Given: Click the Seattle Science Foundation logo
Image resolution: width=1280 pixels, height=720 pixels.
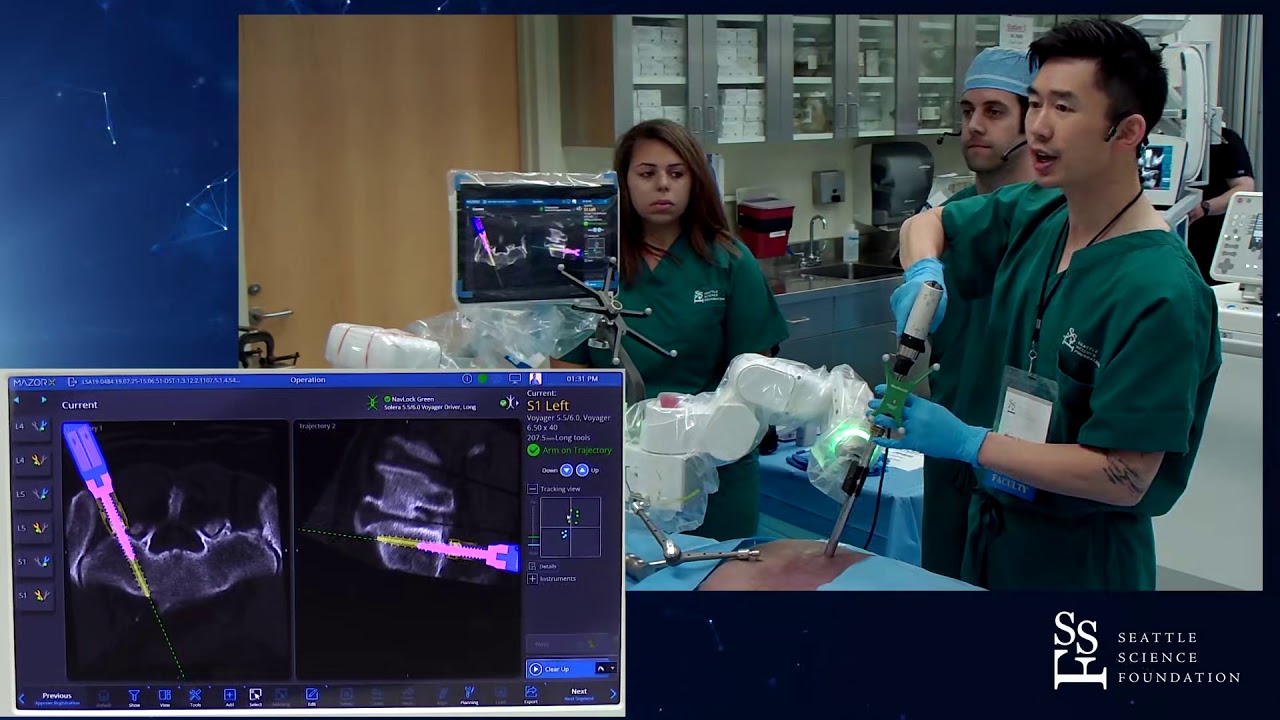Looking at the screenshot, I should tap(1147, 651).
